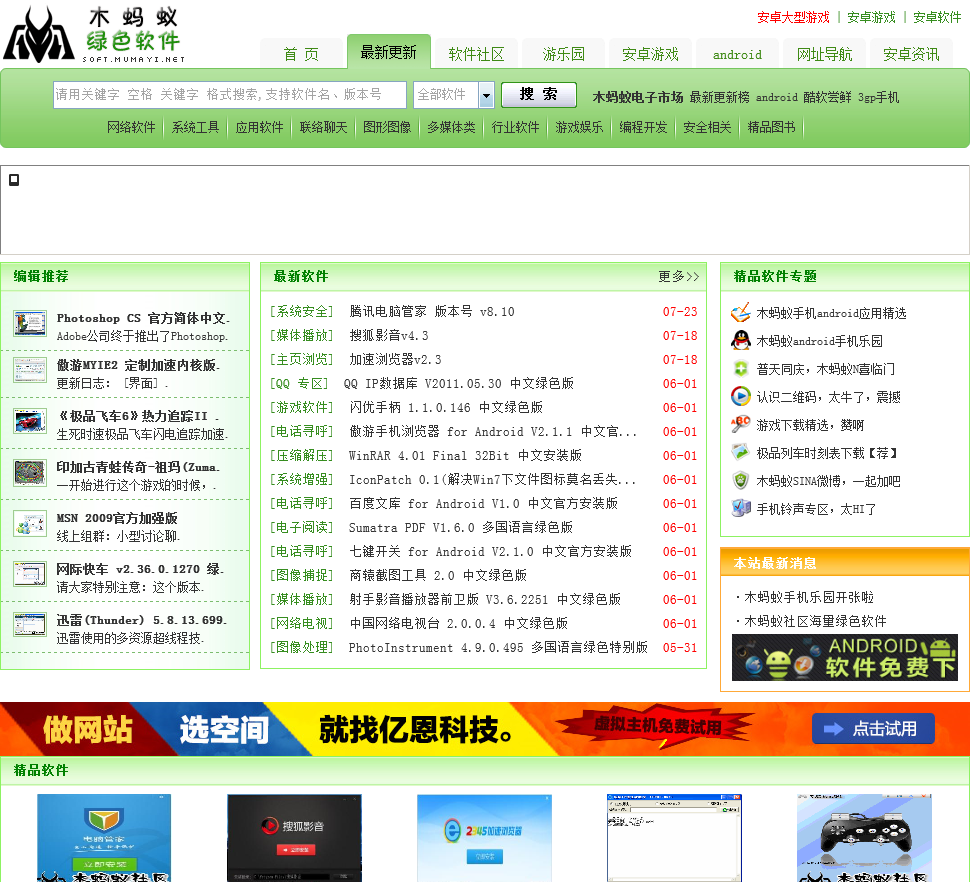Click the 木蚂蚁 绿色软件 logo
The height and width of the screenshot is (882, 970).
point(94,35)
